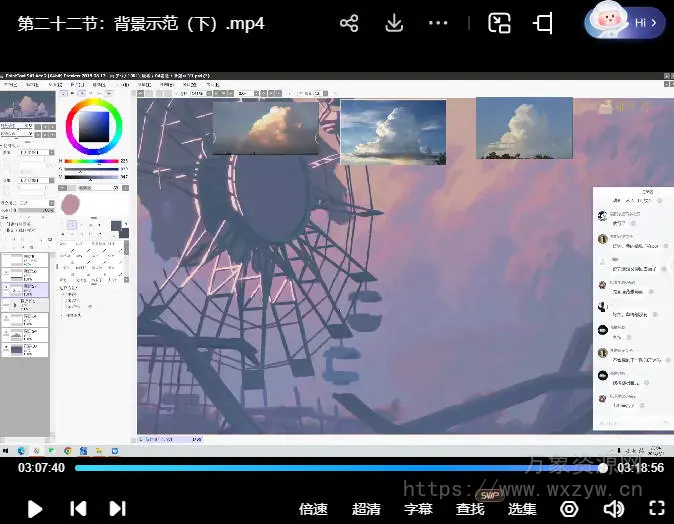Open the three-dot more options menu
Screen dimensions: 674x524
(438, 23)
